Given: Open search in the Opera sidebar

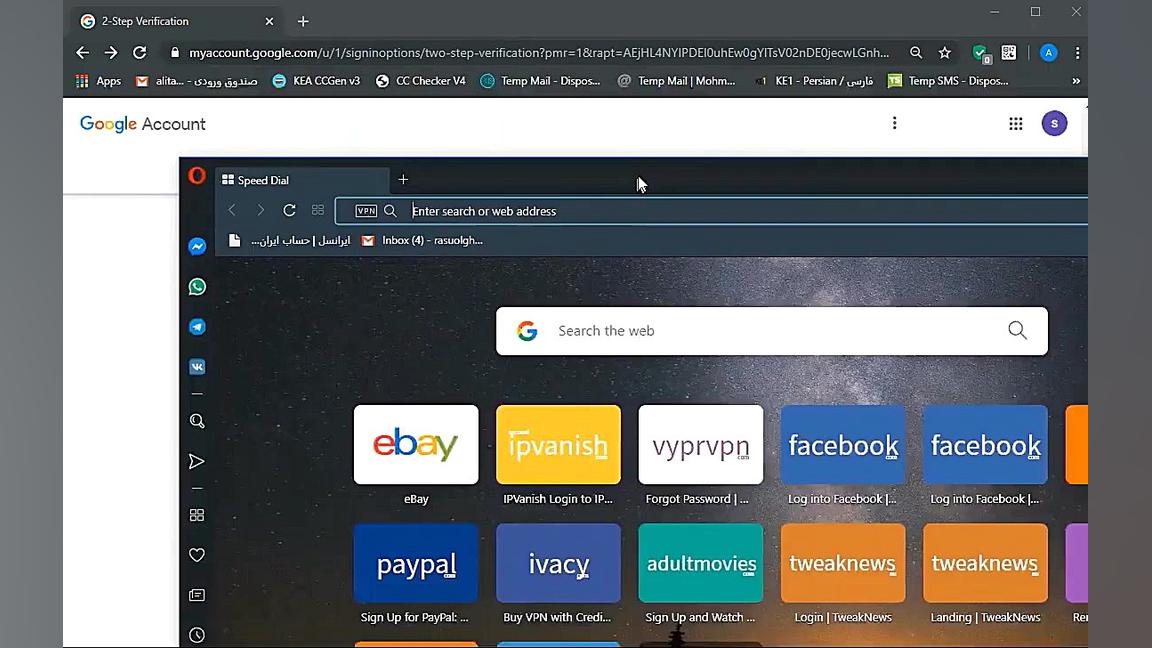Looking at the screenshot, I should pos(197,421).
